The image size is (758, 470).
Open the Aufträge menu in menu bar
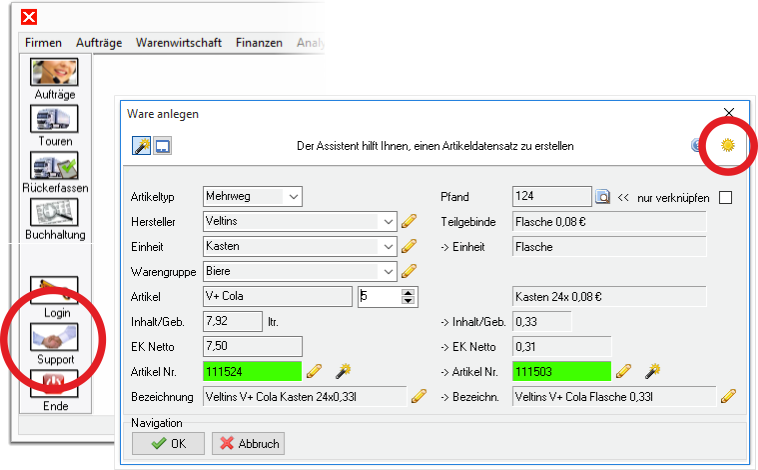click(x=99, y=43)
